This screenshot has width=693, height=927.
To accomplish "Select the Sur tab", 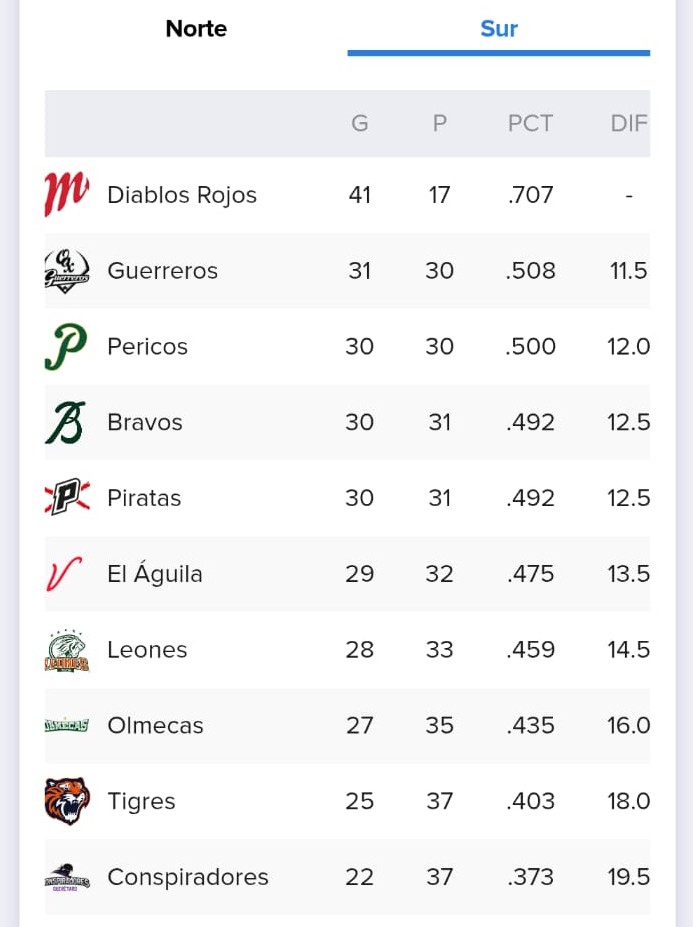I will [498, 28].
